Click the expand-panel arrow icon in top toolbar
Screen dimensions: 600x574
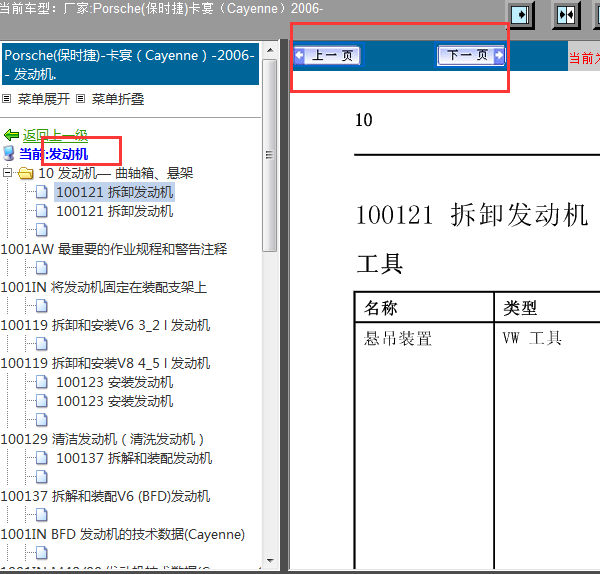[522, 15]
